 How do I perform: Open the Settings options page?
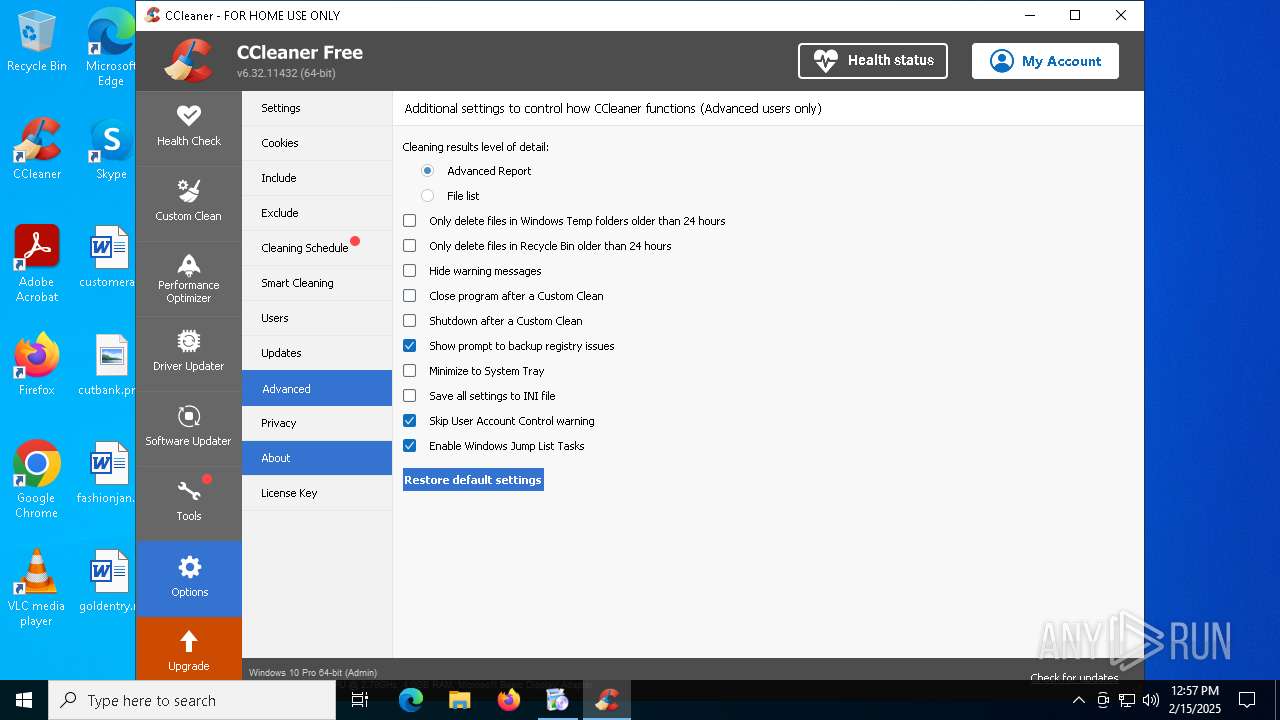click(x=317, y=108)
